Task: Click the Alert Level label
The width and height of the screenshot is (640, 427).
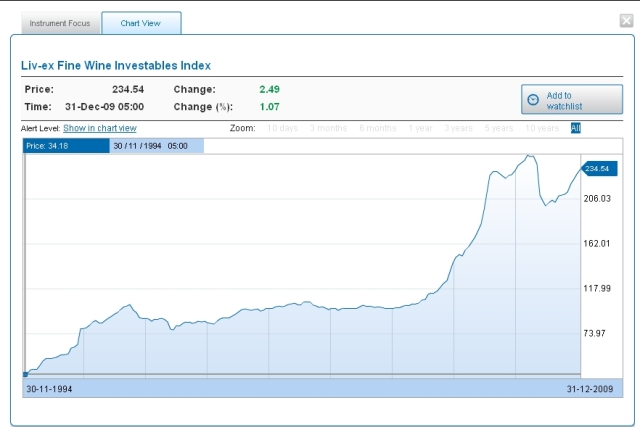Action: 40,129
